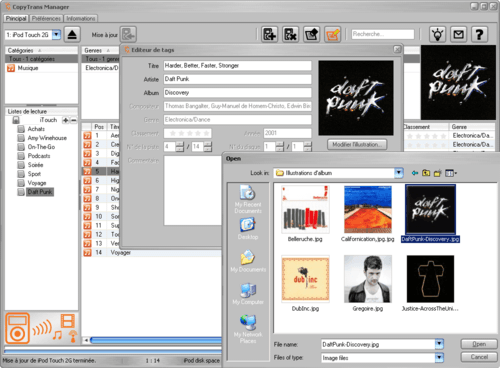
Task: Toggle the Soirée playlist checkbox
Action: pyautogui.click(x=21, y=165)
